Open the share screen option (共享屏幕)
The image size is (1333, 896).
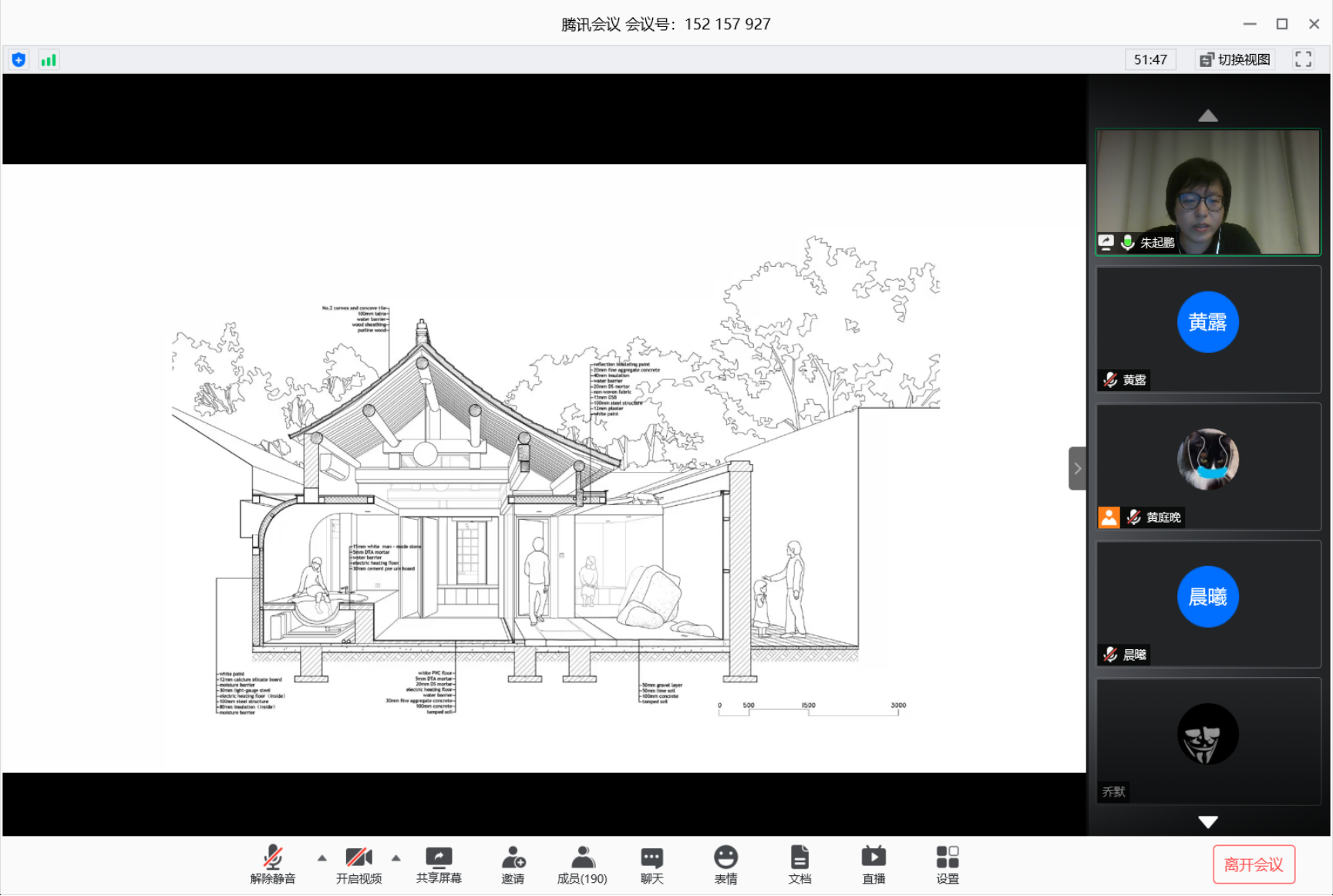(x=439, y=858)
